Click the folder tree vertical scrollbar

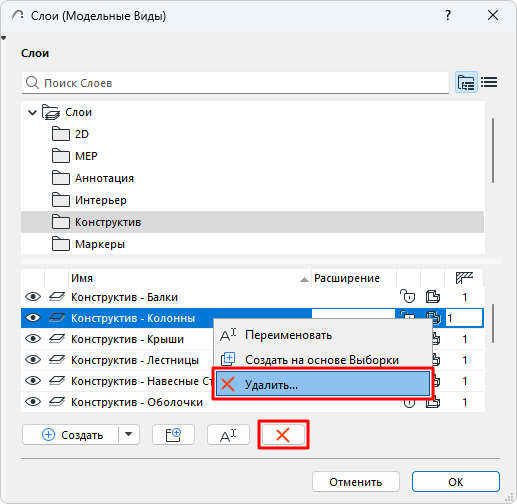(493, 150)
